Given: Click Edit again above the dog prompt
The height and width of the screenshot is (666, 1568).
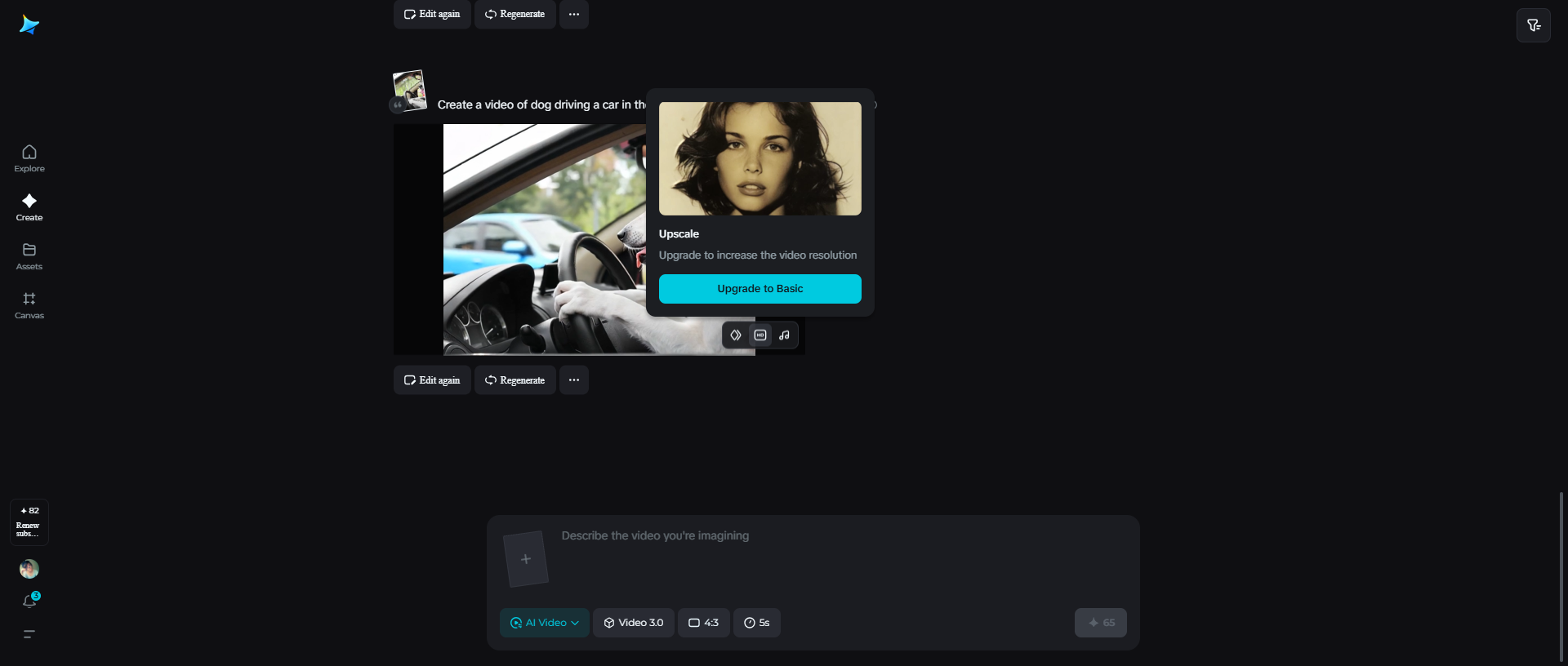Looking at the screenshot, I should pyautogui.click(x=432, y=14).
